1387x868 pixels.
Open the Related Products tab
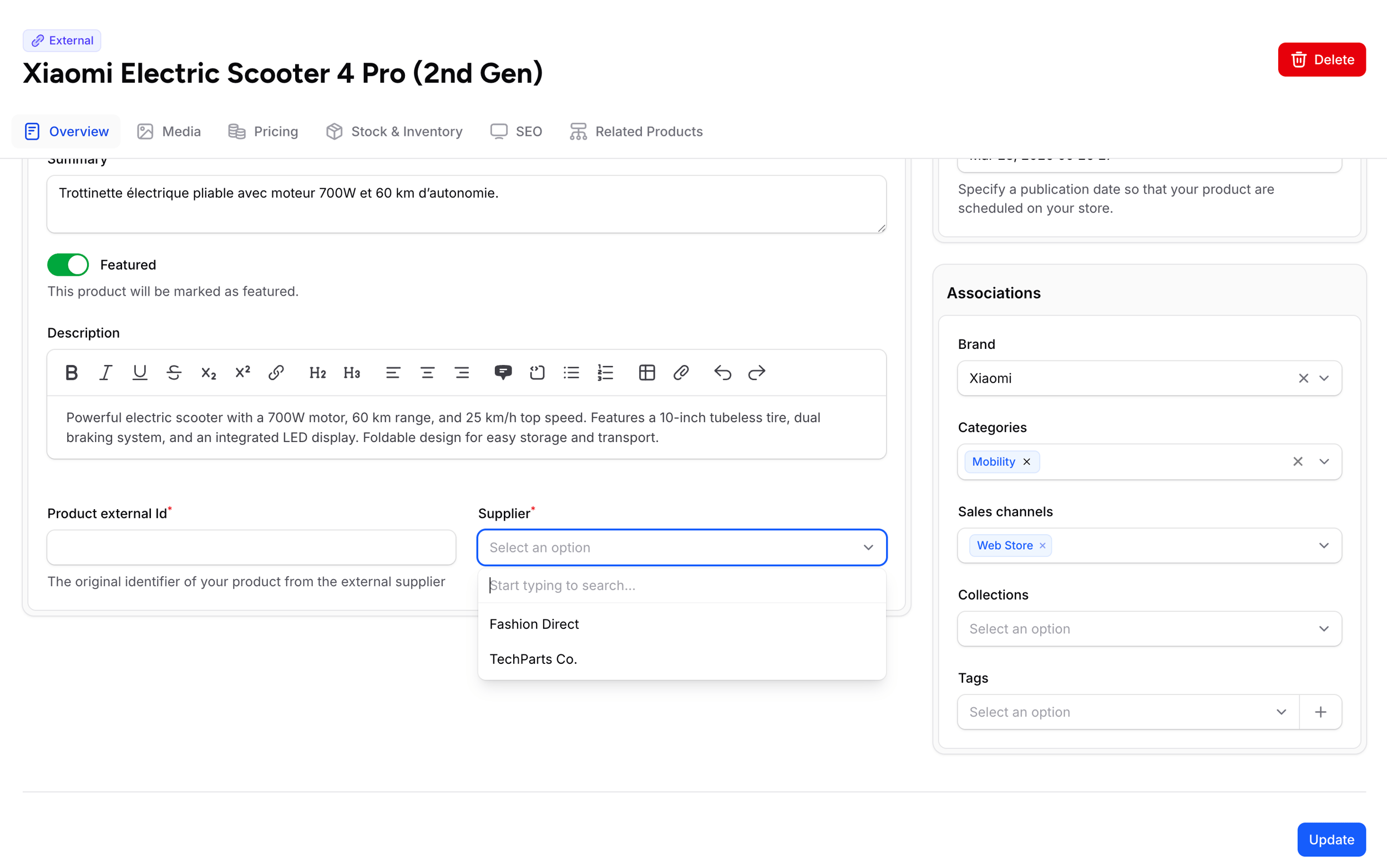(636, 131)
